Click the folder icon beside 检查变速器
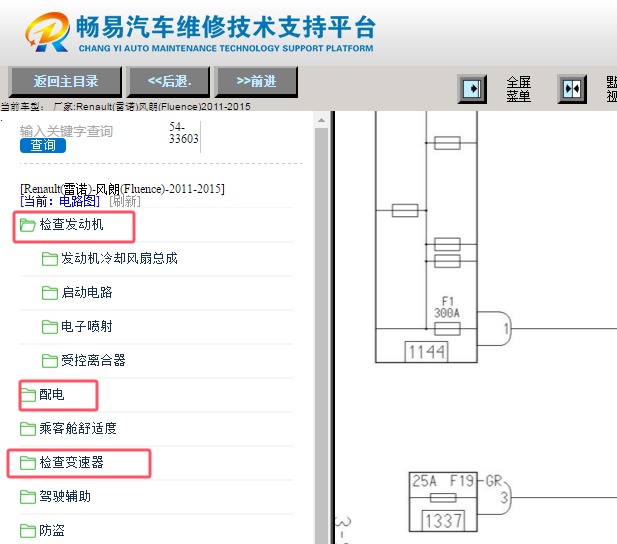Image resolution: width=617 pixels, height=544 pixels. (28, 463)
